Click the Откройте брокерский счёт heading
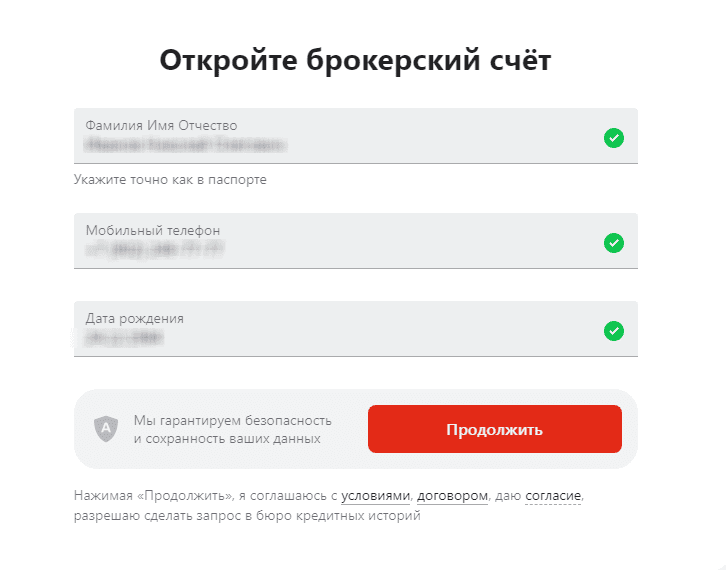 pyautogui.click(x=355, y=60)
